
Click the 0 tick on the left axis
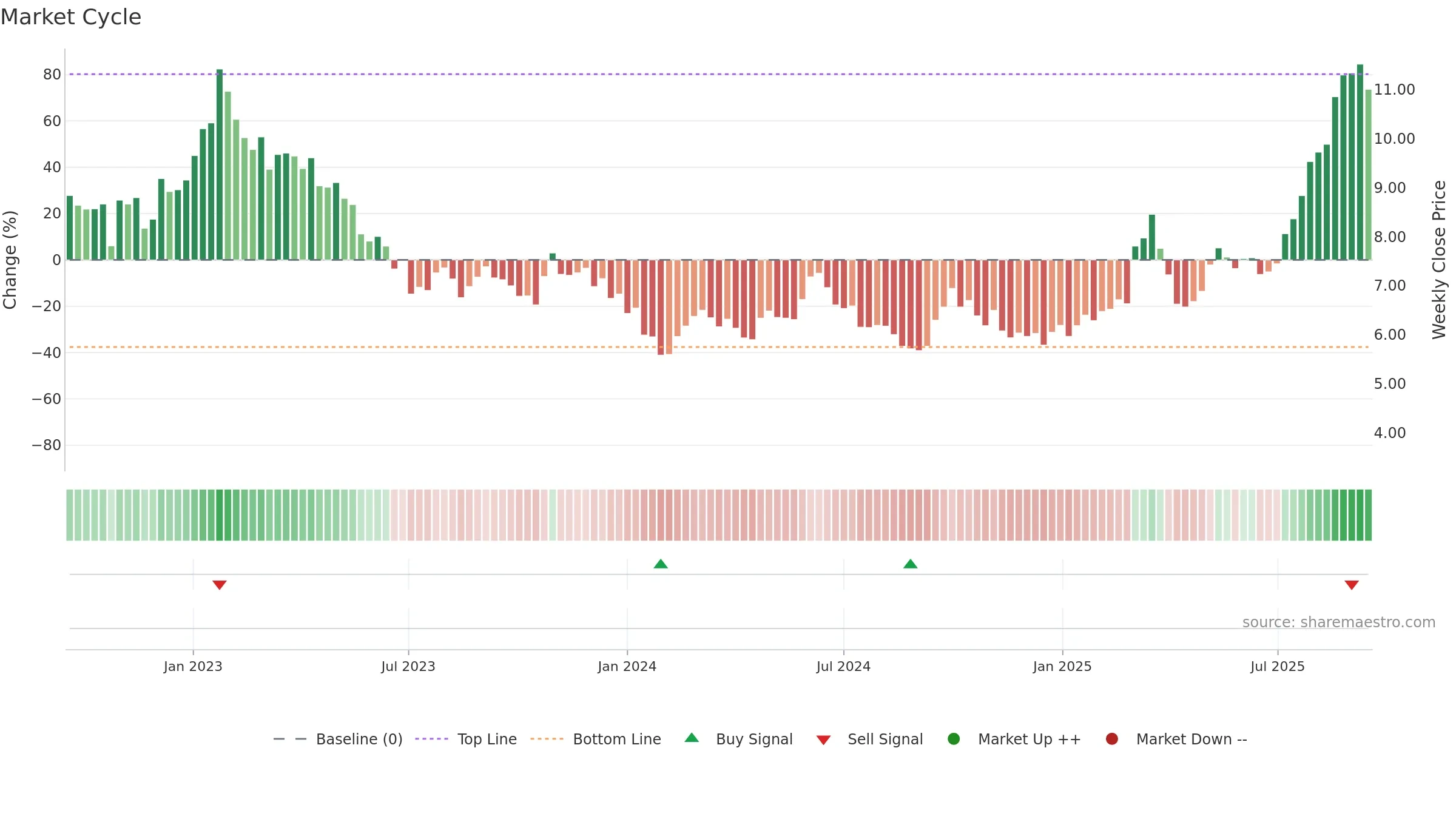(56, 260)
